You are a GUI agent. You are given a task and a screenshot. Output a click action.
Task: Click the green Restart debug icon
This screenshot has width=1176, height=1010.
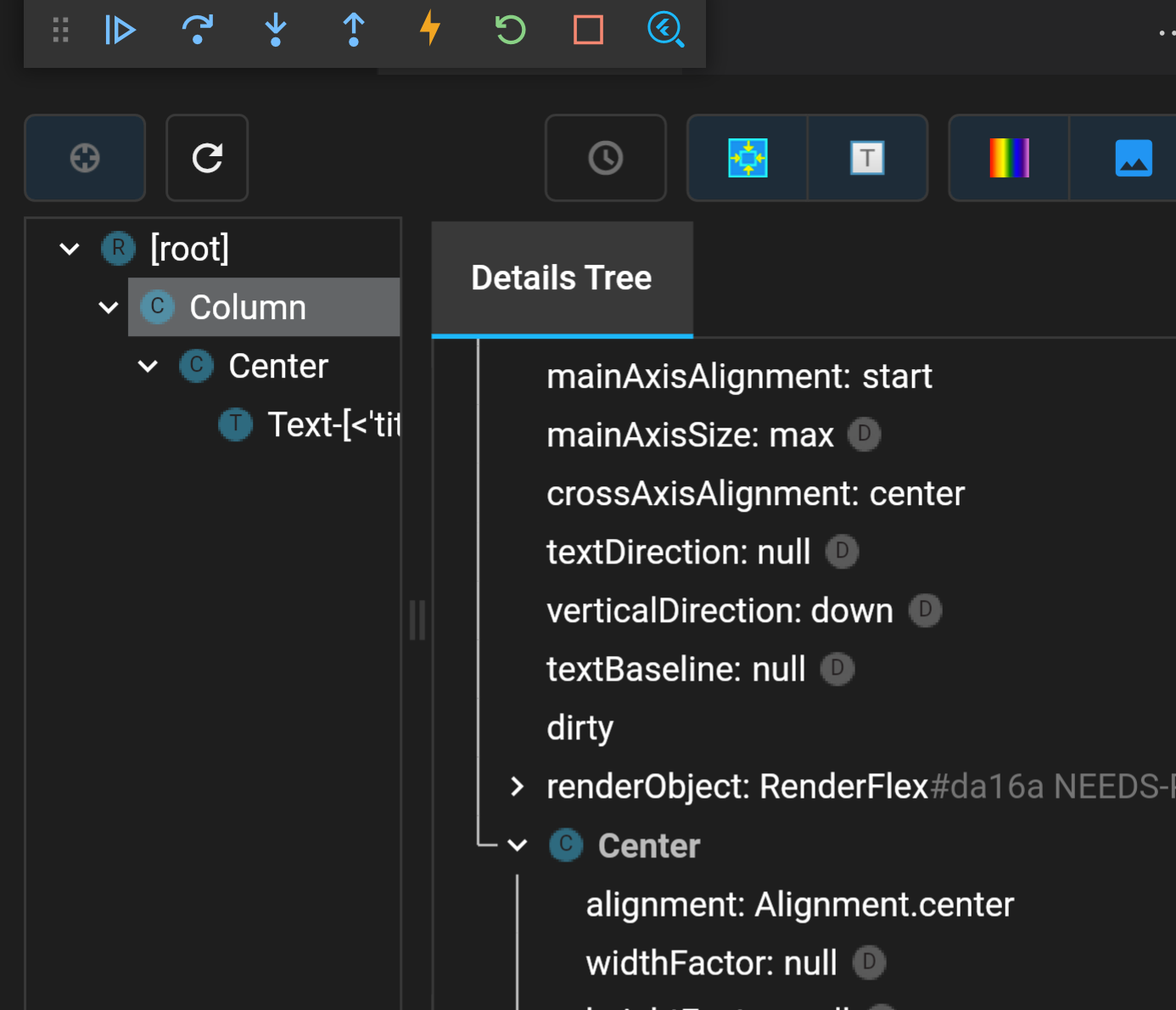(510, 30)
